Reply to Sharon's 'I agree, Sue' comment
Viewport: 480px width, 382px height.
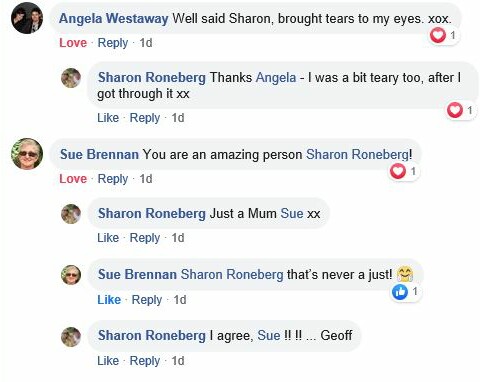coord(145,361)
